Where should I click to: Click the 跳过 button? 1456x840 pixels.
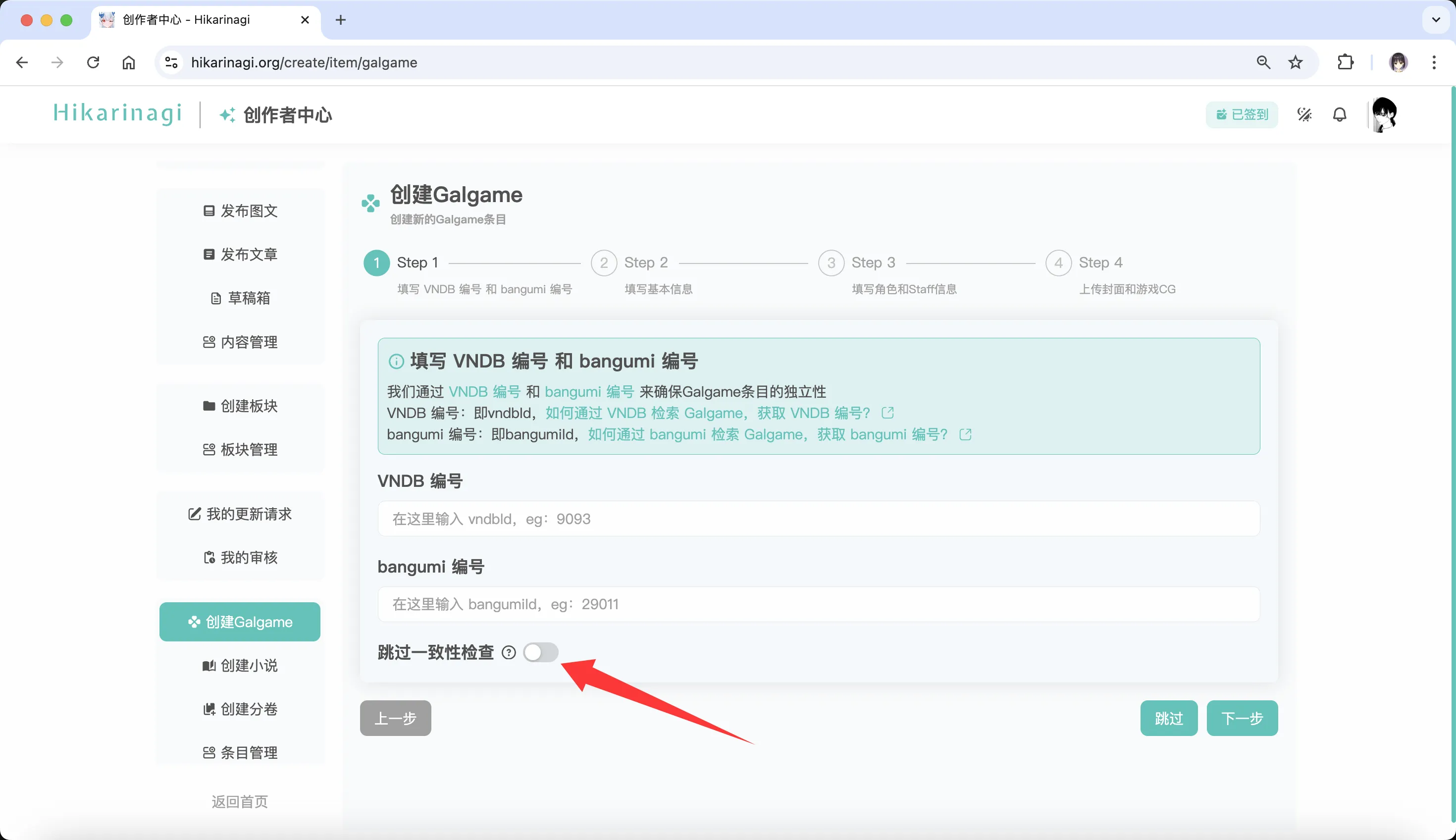point(1169,718)
